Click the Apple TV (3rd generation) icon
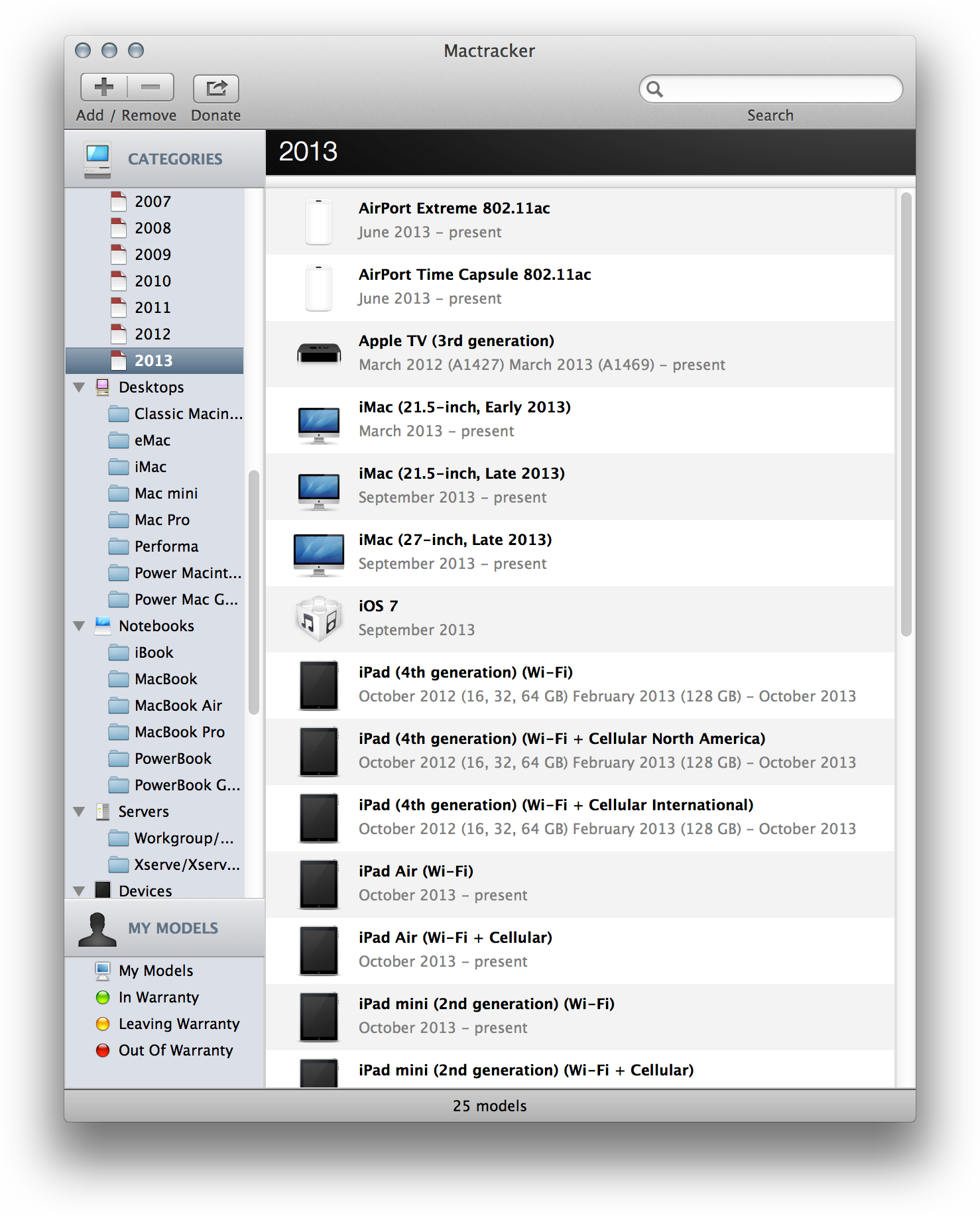The height and width of the screenshot is (1216, 980). (319, 353)
